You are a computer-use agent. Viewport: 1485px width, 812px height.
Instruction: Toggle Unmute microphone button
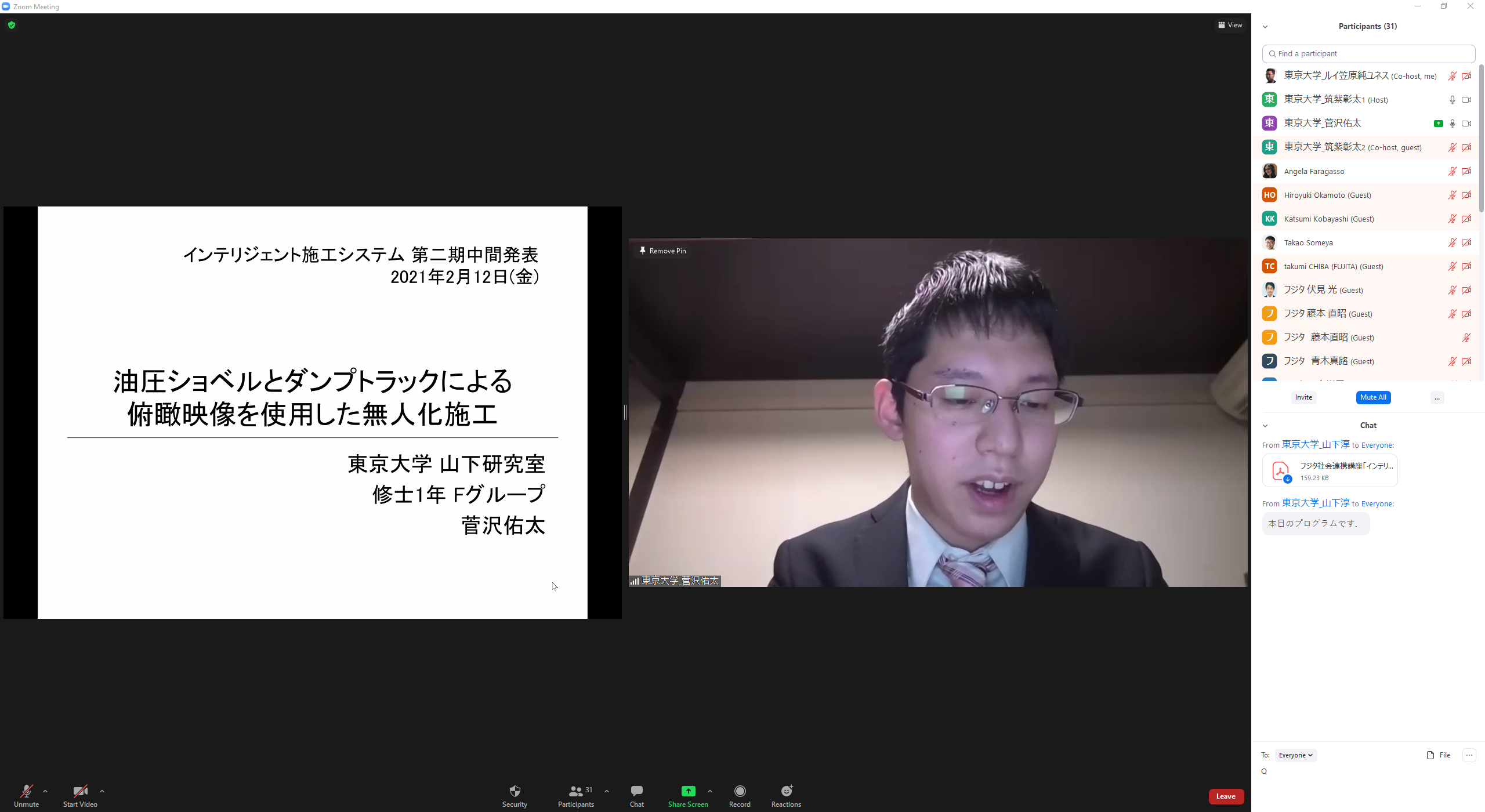[26, 795]
